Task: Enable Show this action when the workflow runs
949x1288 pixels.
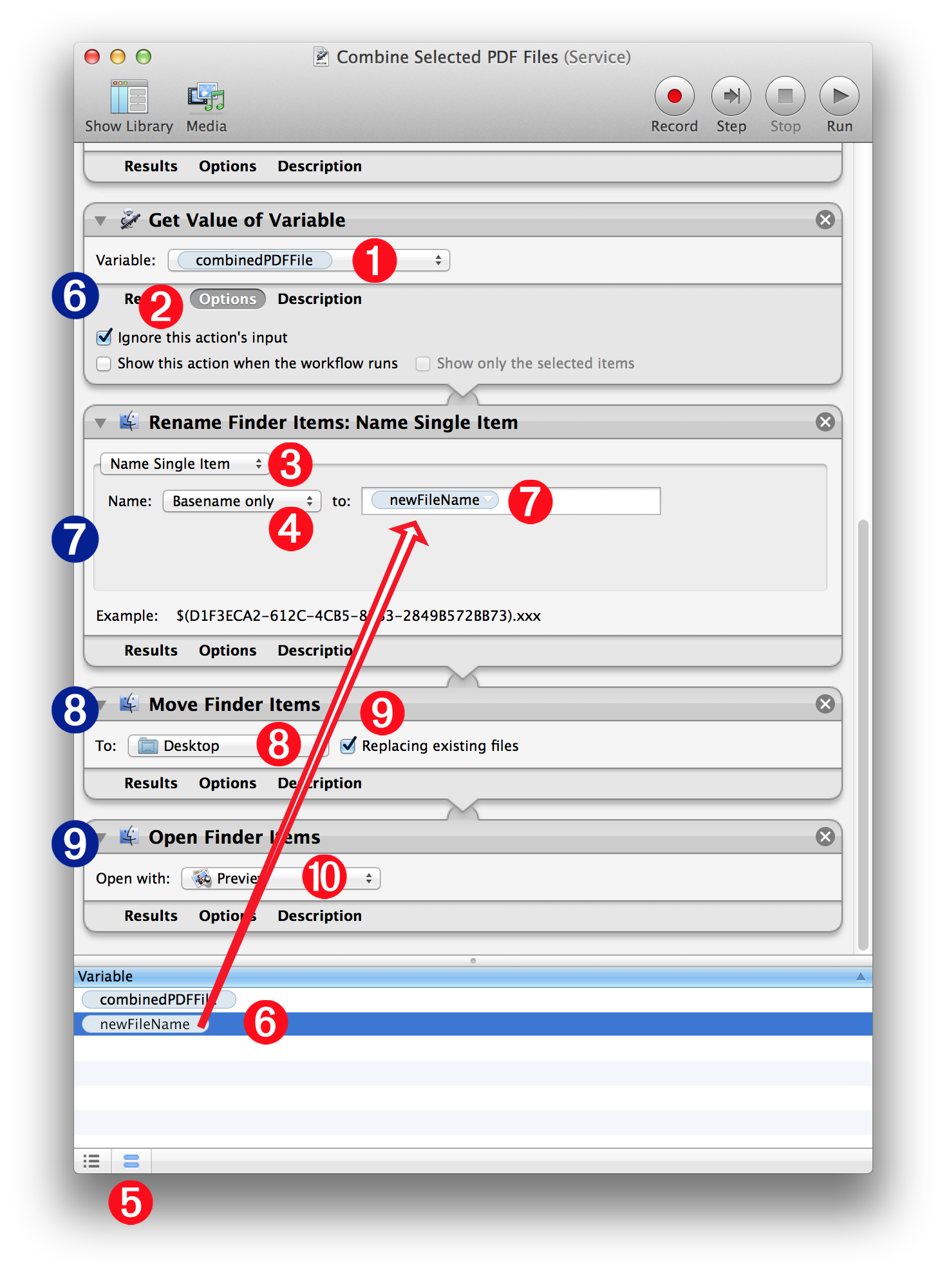Action: (104, 364)
